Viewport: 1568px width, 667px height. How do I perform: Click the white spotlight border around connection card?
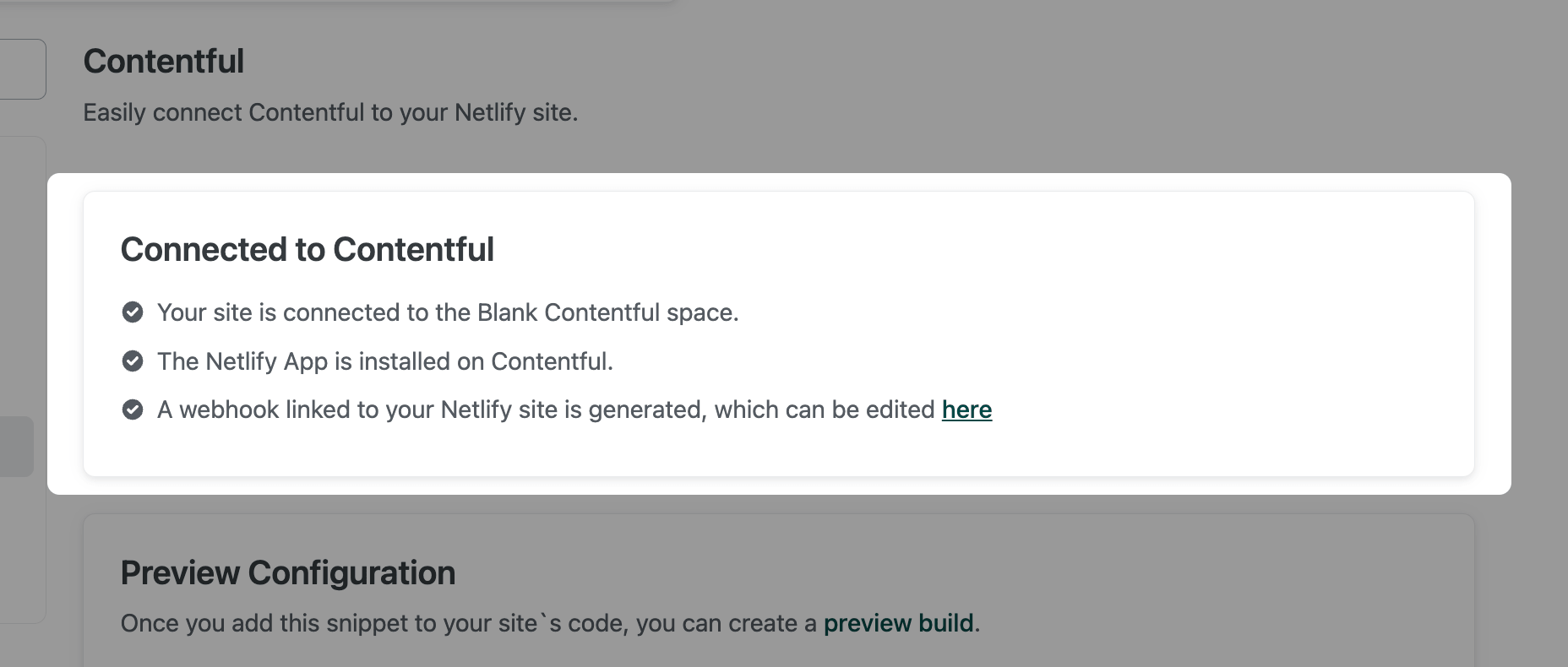1493,338
